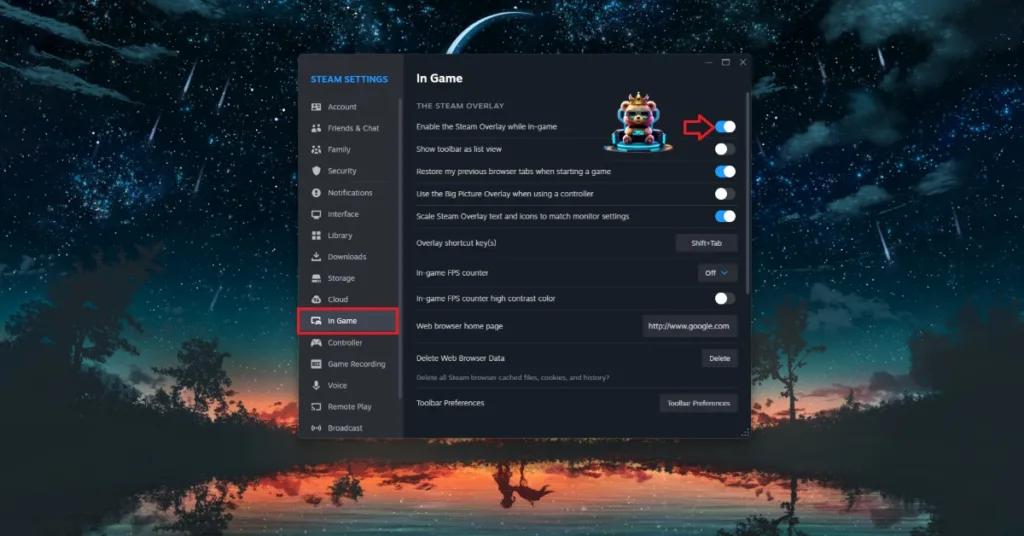Click the Shift+Tab overlay shortcut button
Image resolution: width=1024 pixels, height=536 pixels.
pos(707,243)
